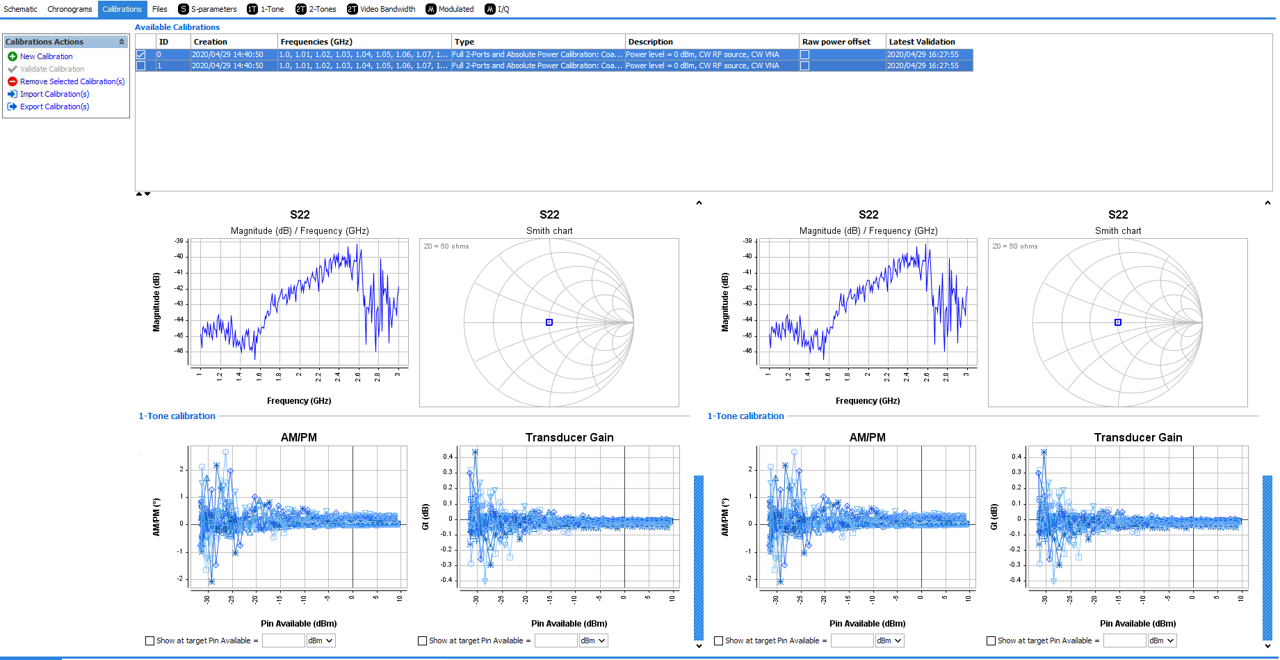The image size is (1280, 660).
Task: Enable Raw power offset for calibration ID 0
Action: tap(804, 55)
